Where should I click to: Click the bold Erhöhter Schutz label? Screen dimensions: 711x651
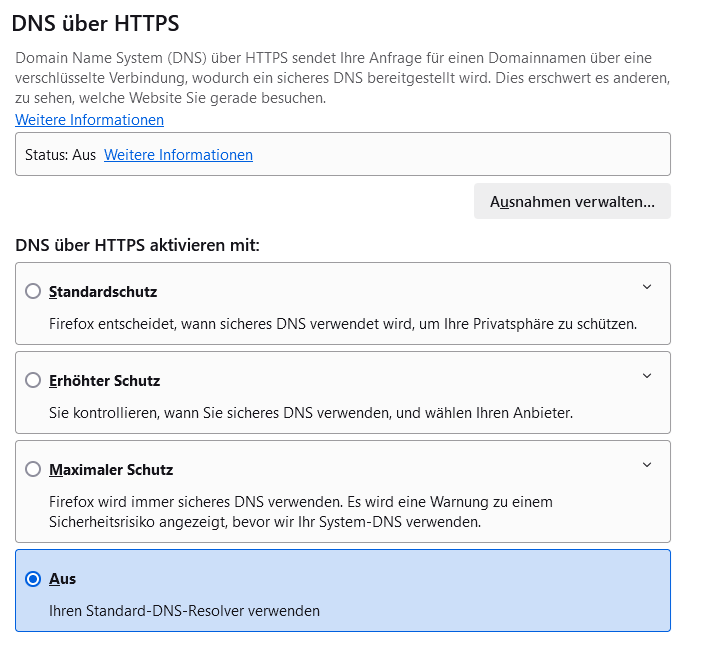coord(104,380)
